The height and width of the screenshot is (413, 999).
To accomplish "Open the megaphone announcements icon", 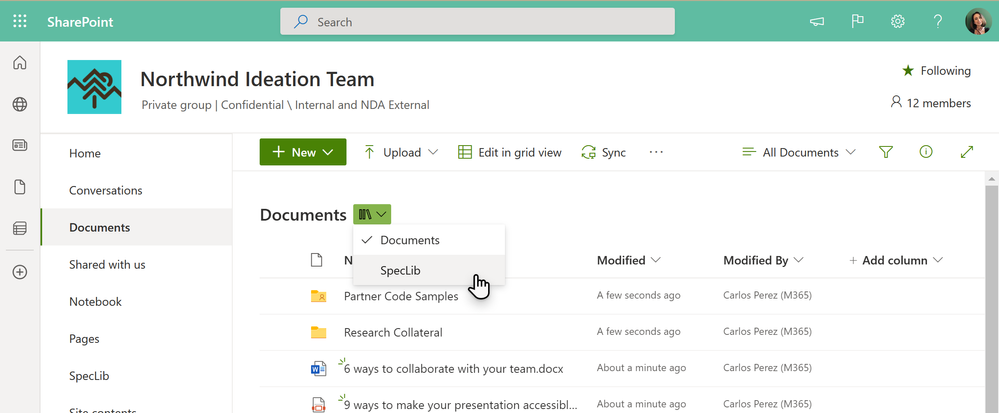I will 817,22.
